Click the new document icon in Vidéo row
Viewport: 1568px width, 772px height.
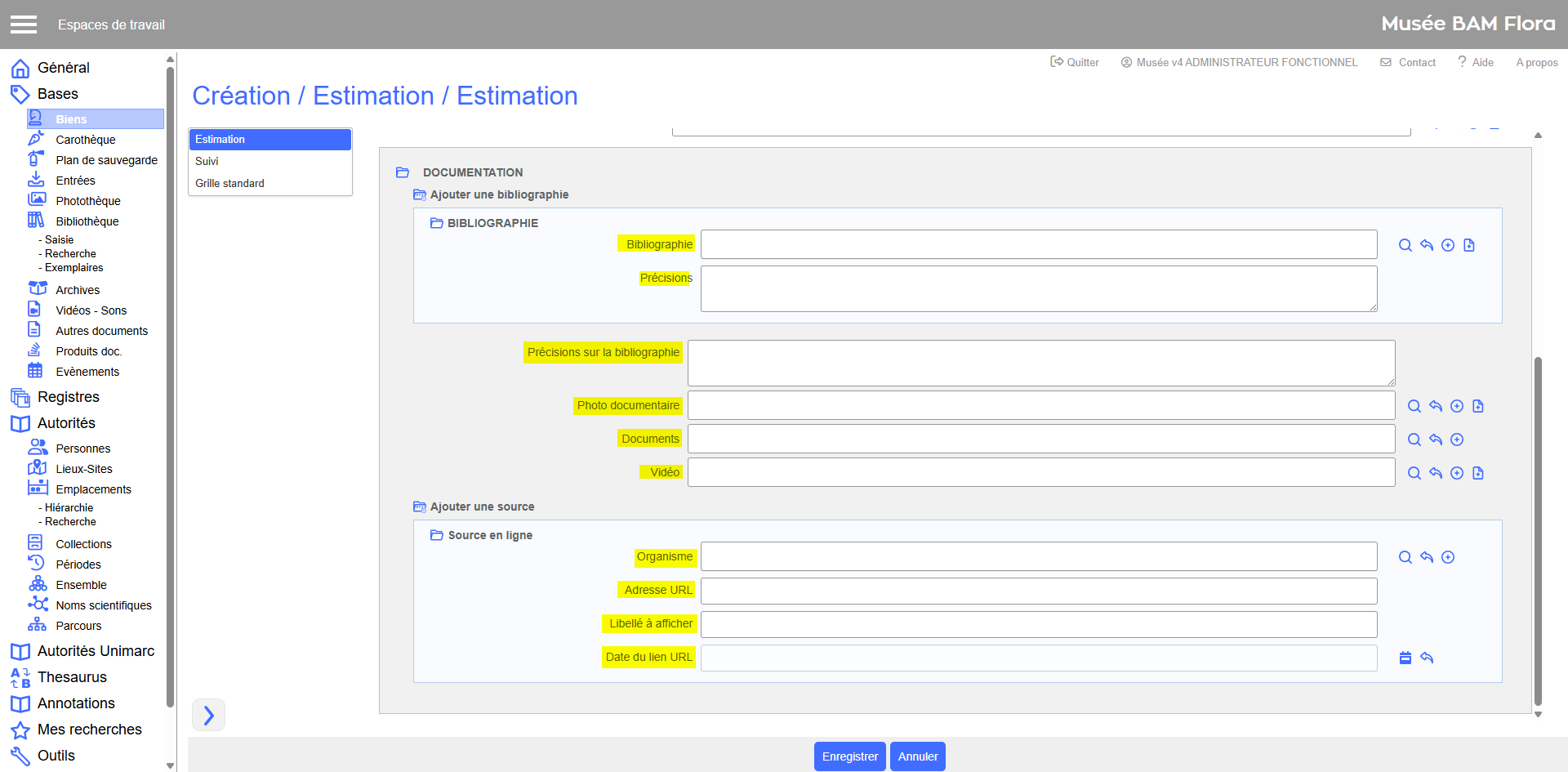1477,473
